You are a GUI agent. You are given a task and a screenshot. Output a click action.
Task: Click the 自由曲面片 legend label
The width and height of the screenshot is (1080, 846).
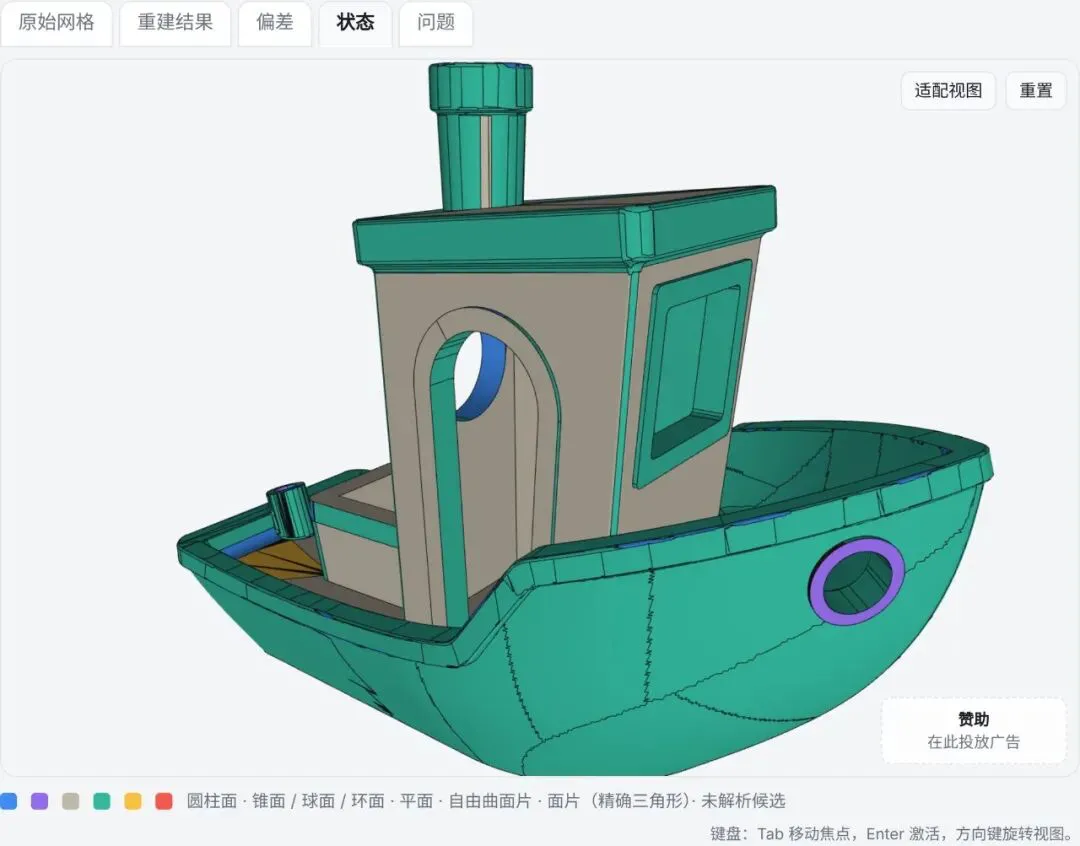(x=490, y=801)
